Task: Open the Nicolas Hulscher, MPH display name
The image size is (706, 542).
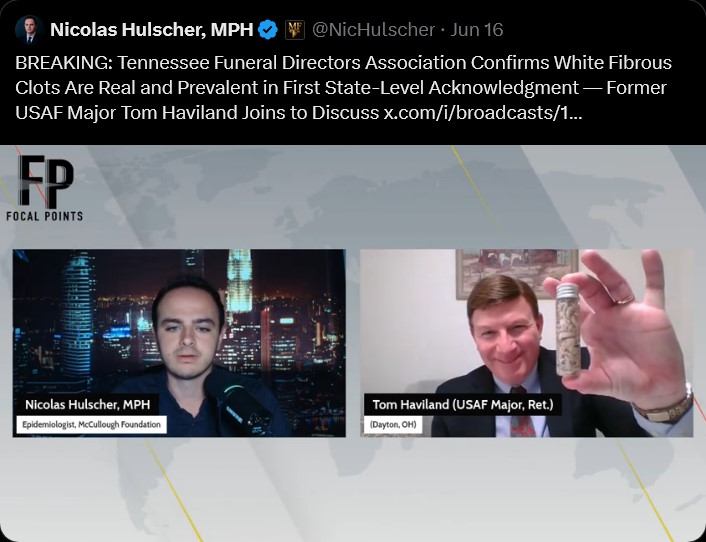Action: tap(152, 30)
